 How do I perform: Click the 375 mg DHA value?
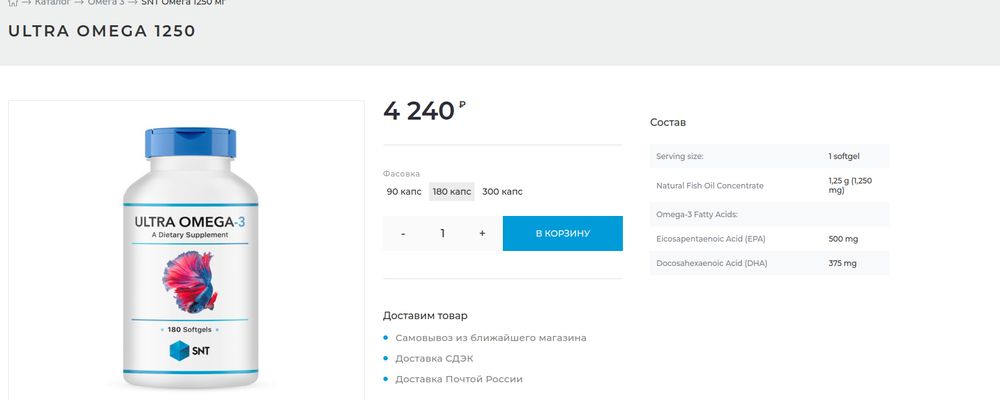tap(842, 263)
